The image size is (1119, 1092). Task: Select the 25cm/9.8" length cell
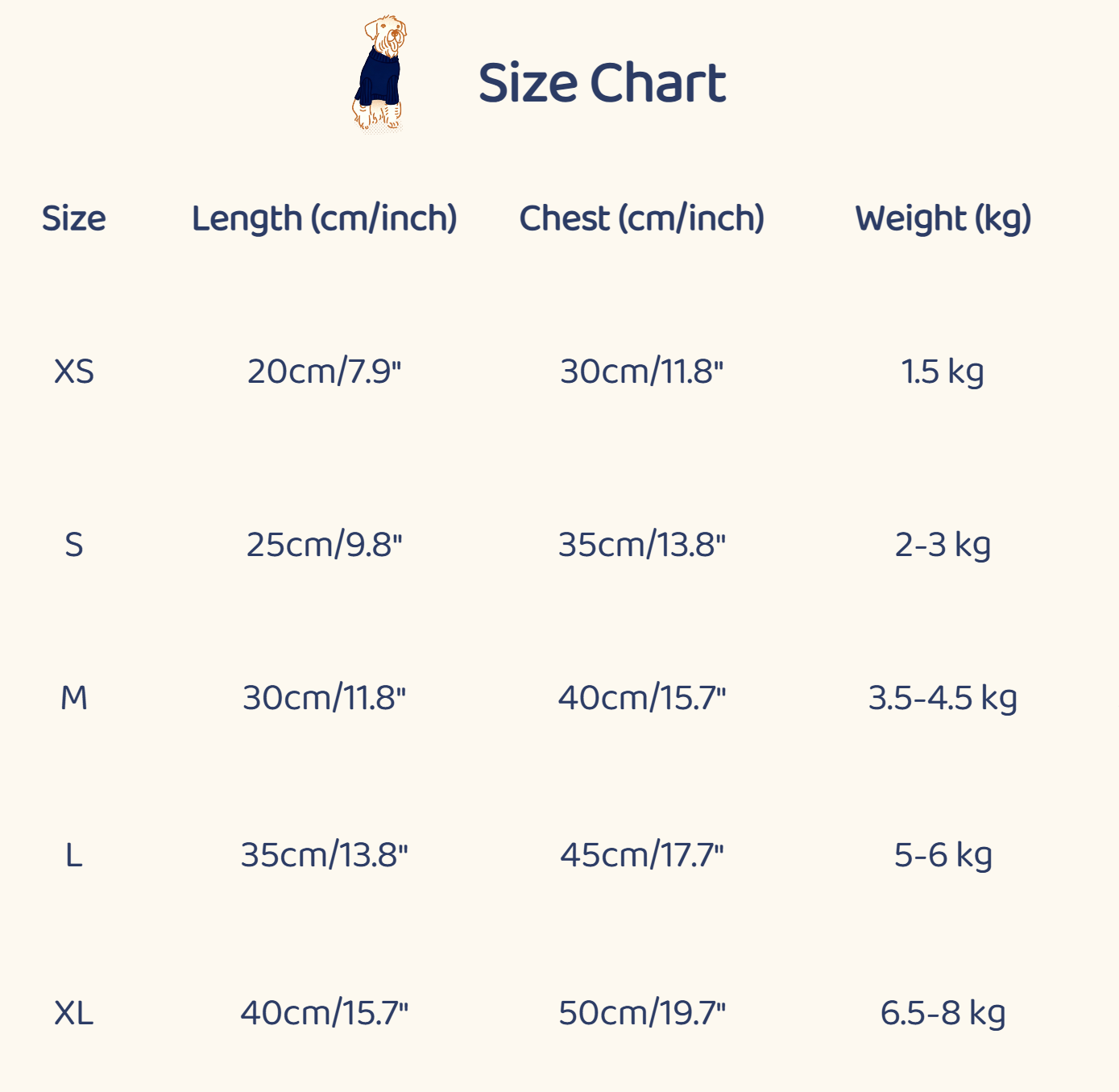point(324,545)
